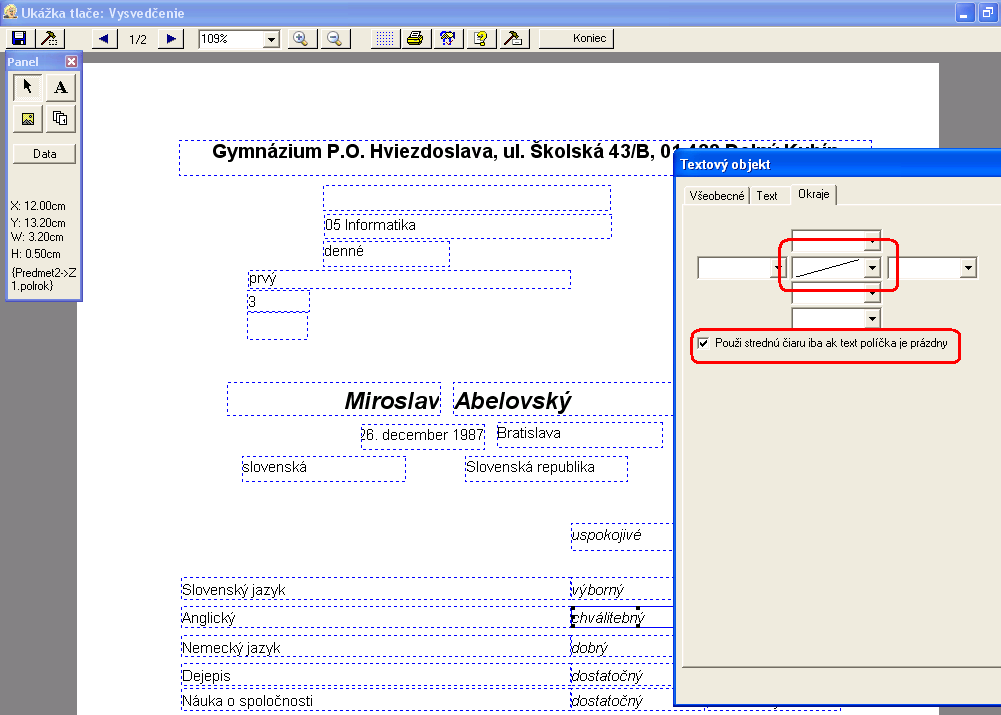
Task: Select the 'Miroslav' first name field
Action: [334, 399]
